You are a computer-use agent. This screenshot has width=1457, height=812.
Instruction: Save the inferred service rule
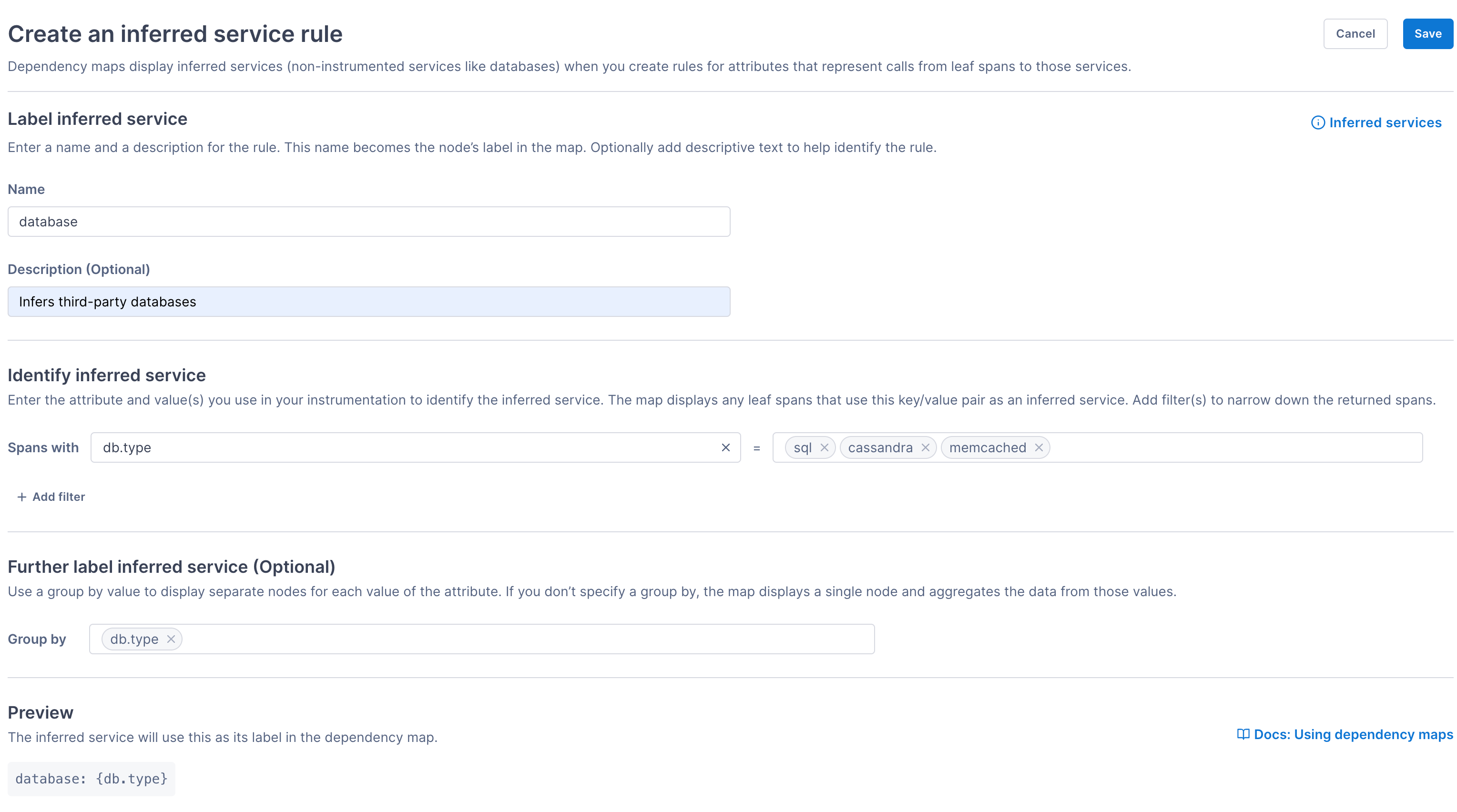pyautogui.click(x=1427, y=34)
